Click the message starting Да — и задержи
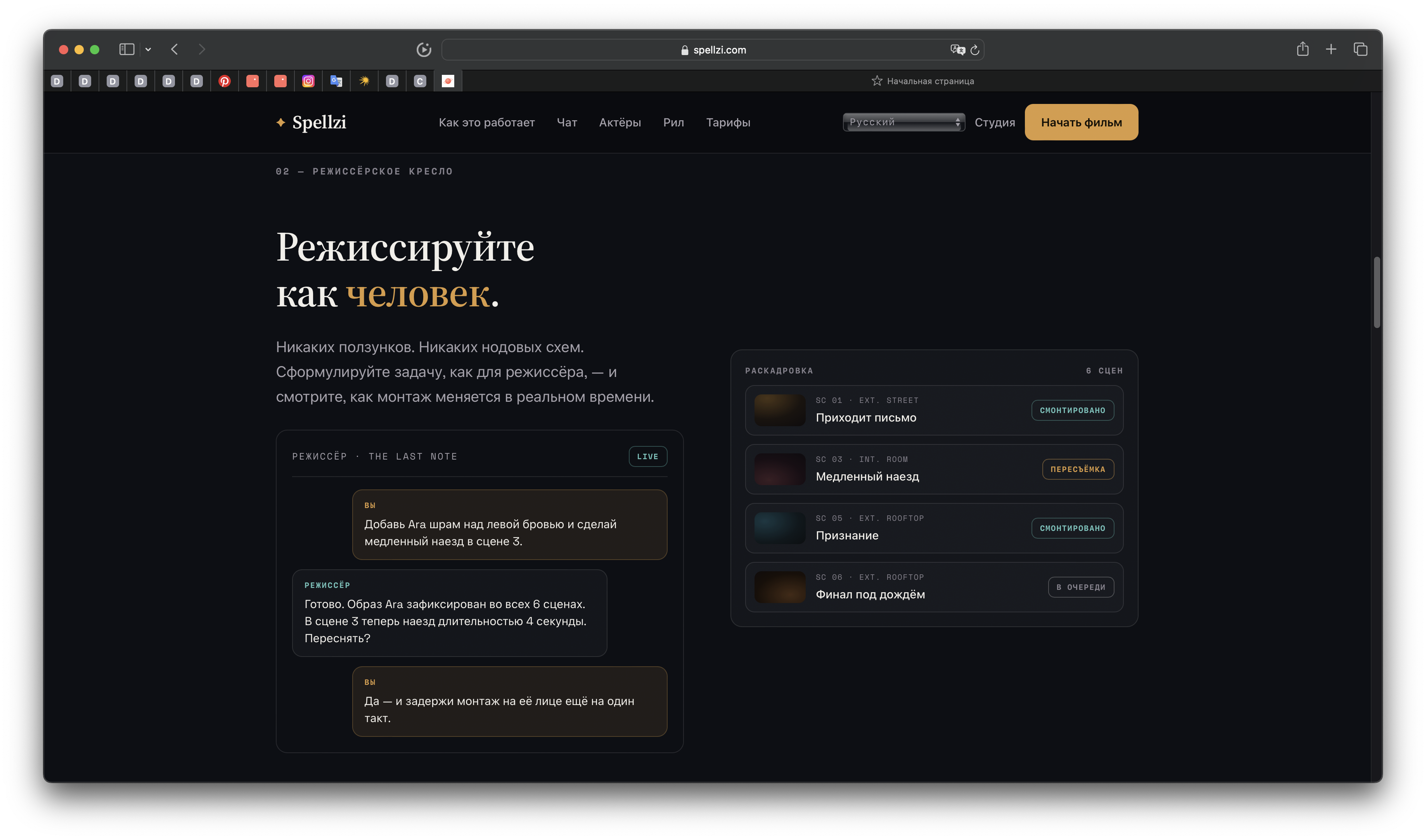1426x840 pixels. click(x=509, y=701)
